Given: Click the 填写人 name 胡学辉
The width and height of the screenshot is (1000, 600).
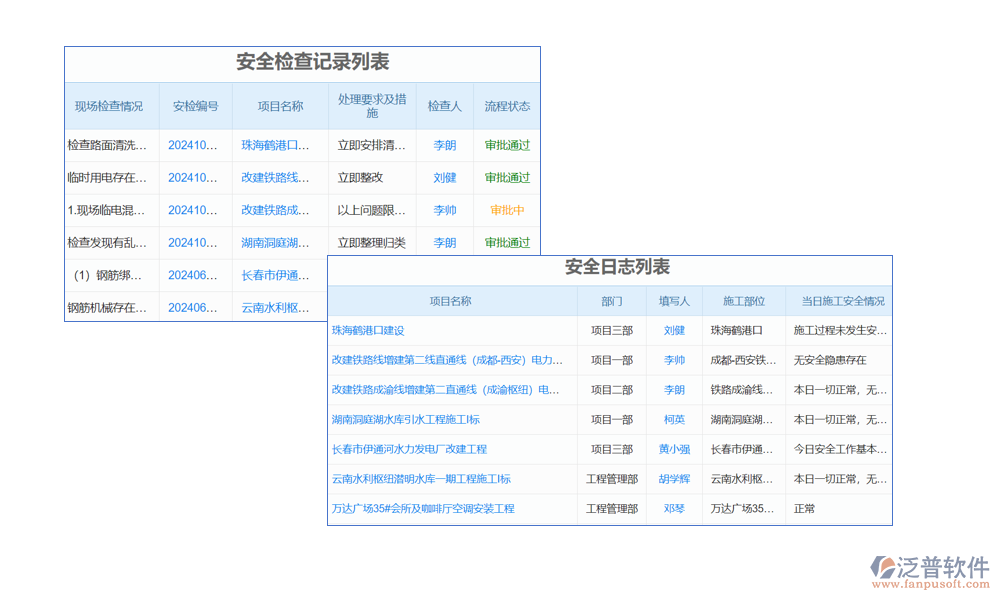Looking at the screenshot, I should pos(674,479).
